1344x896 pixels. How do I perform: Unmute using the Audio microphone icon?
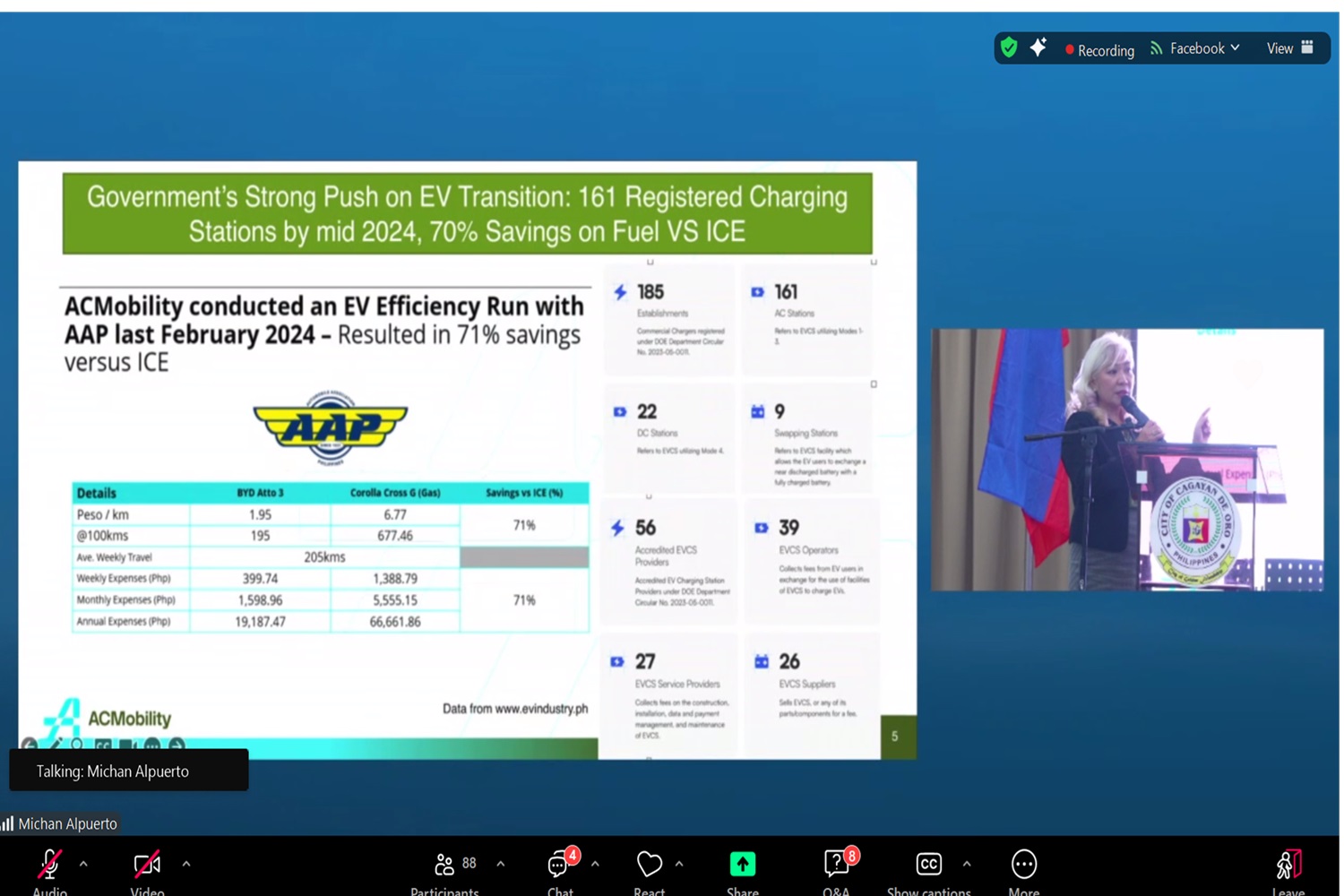click(50, 864)
